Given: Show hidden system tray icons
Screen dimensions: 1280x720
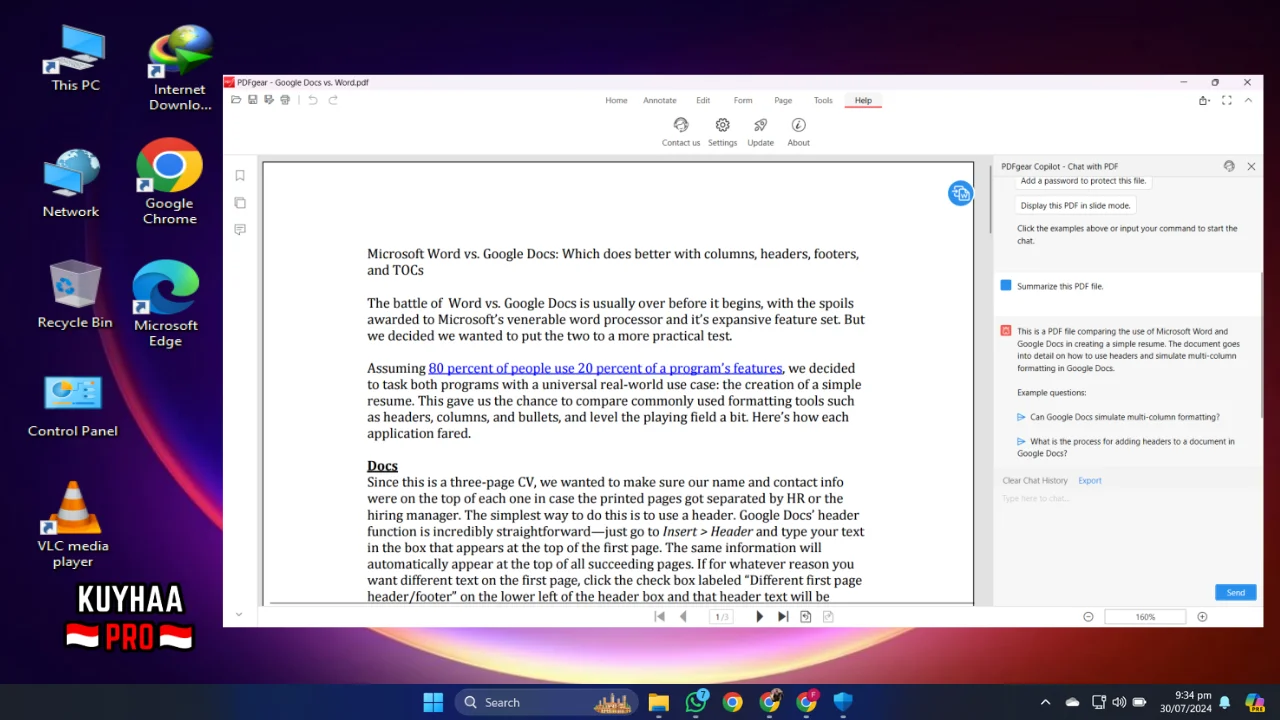Looking at the screenshot, I should pyautogui.click(x=1046, y=702).
